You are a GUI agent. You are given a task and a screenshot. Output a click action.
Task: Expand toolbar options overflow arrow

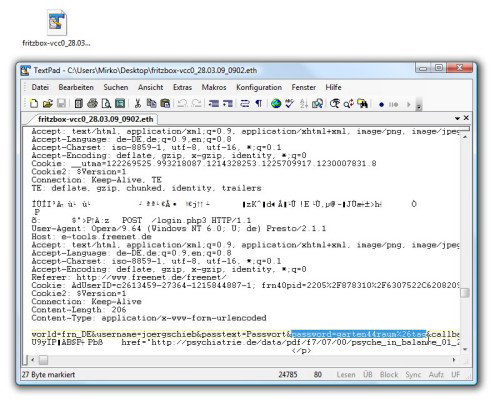[x=419, y=105]
